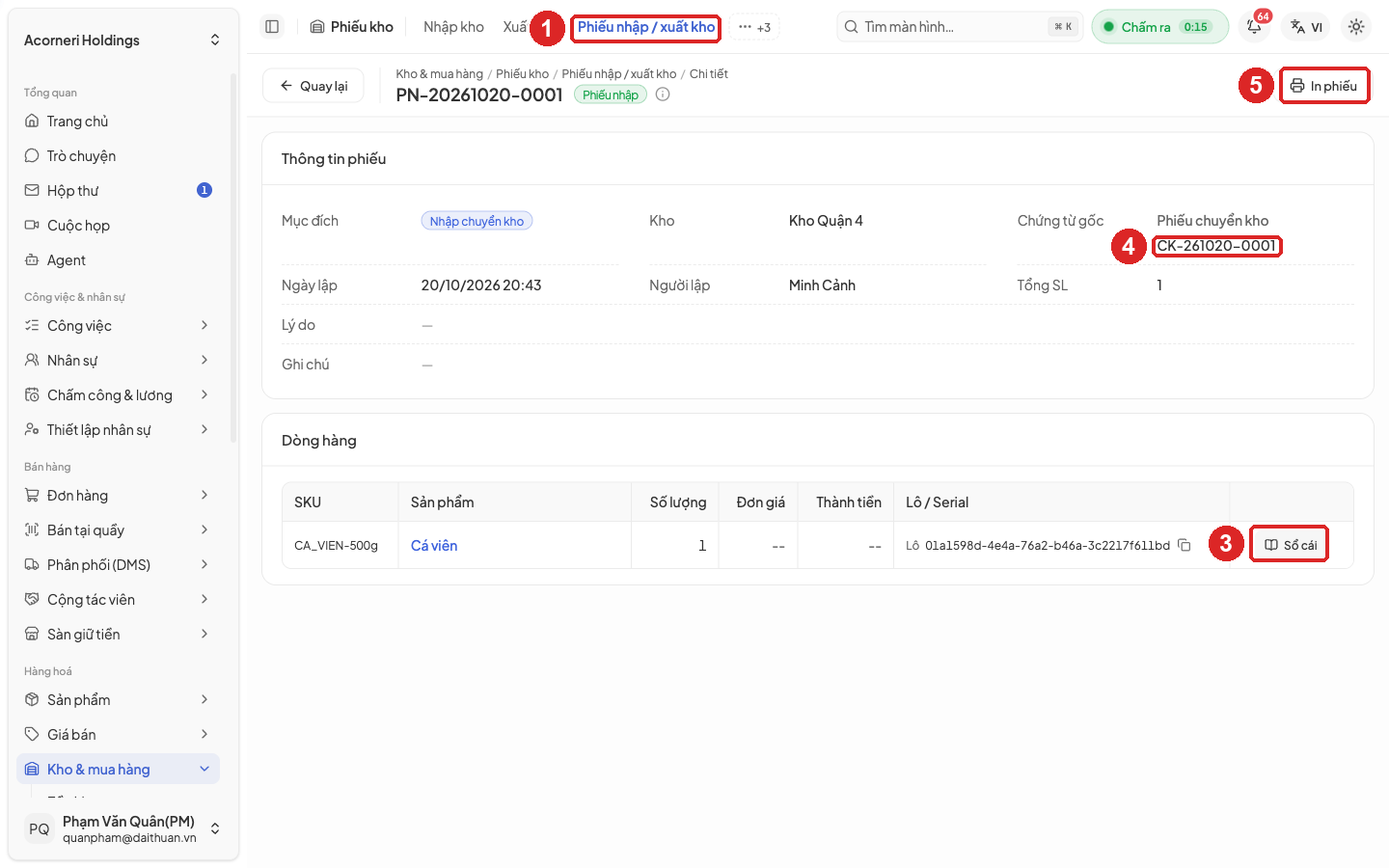Show more tabs with +3 button

[754, 27]
